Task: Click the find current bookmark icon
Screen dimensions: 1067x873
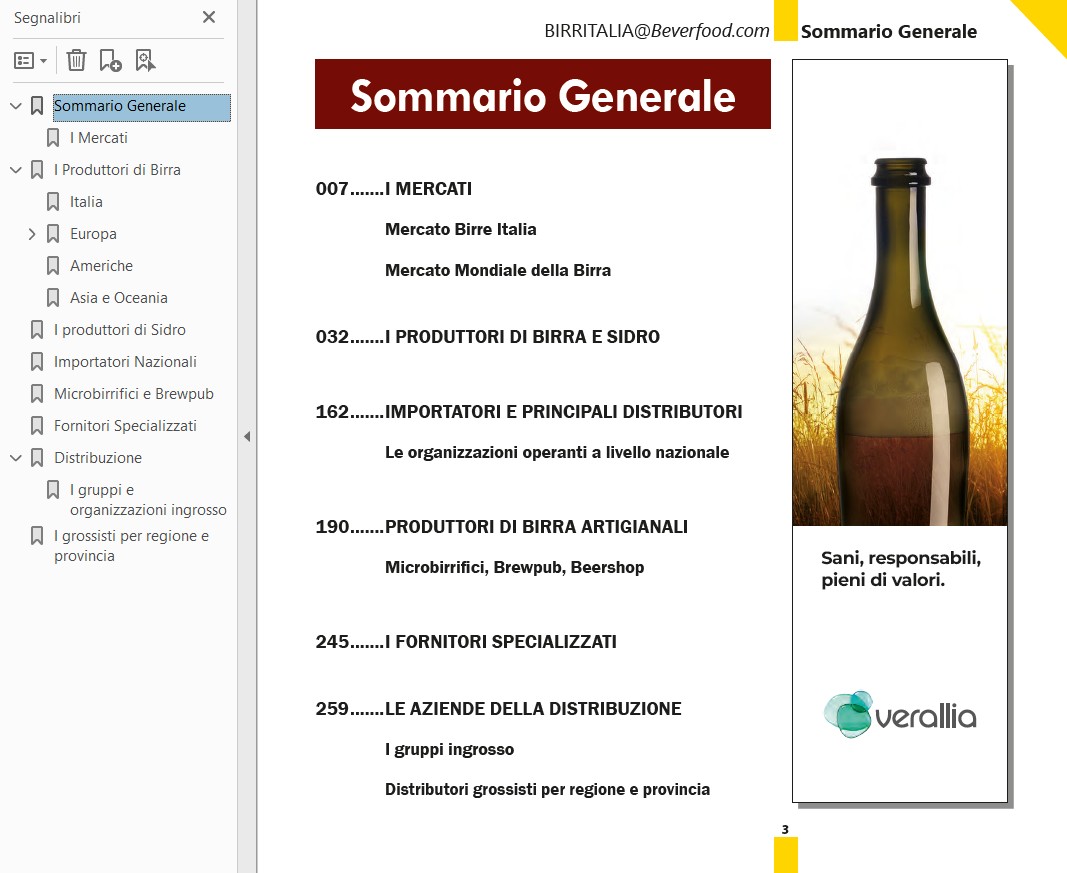Action: (x=146, y=61)
